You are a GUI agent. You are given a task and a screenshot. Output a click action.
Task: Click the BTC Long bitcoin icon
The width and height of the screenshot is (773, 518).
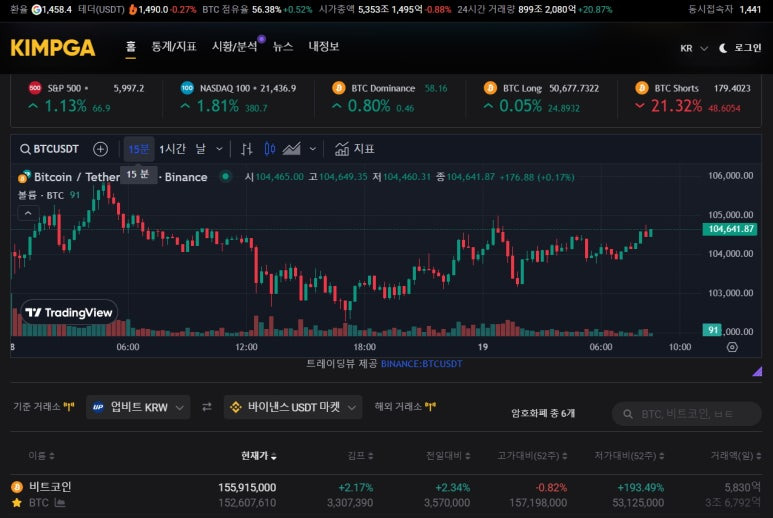490,88
